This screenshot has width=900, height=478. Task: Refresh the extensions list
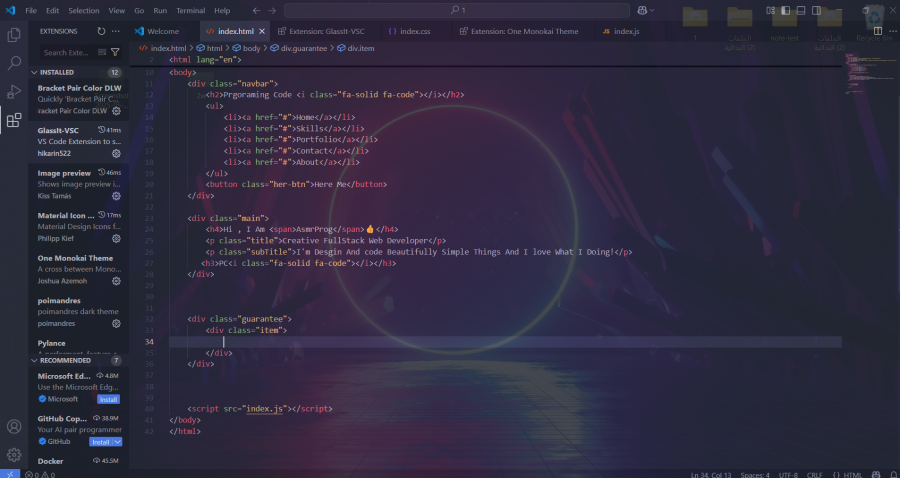click(102, 31)
